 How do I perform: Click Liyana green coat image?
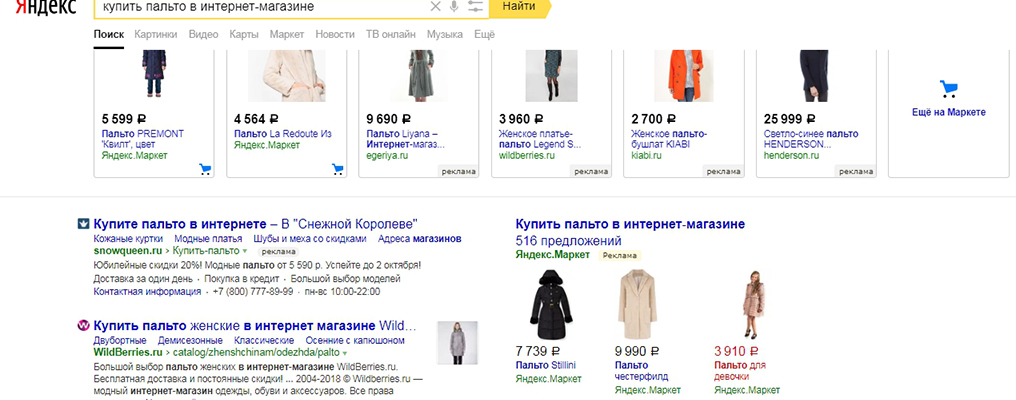[x=420, y=76]
